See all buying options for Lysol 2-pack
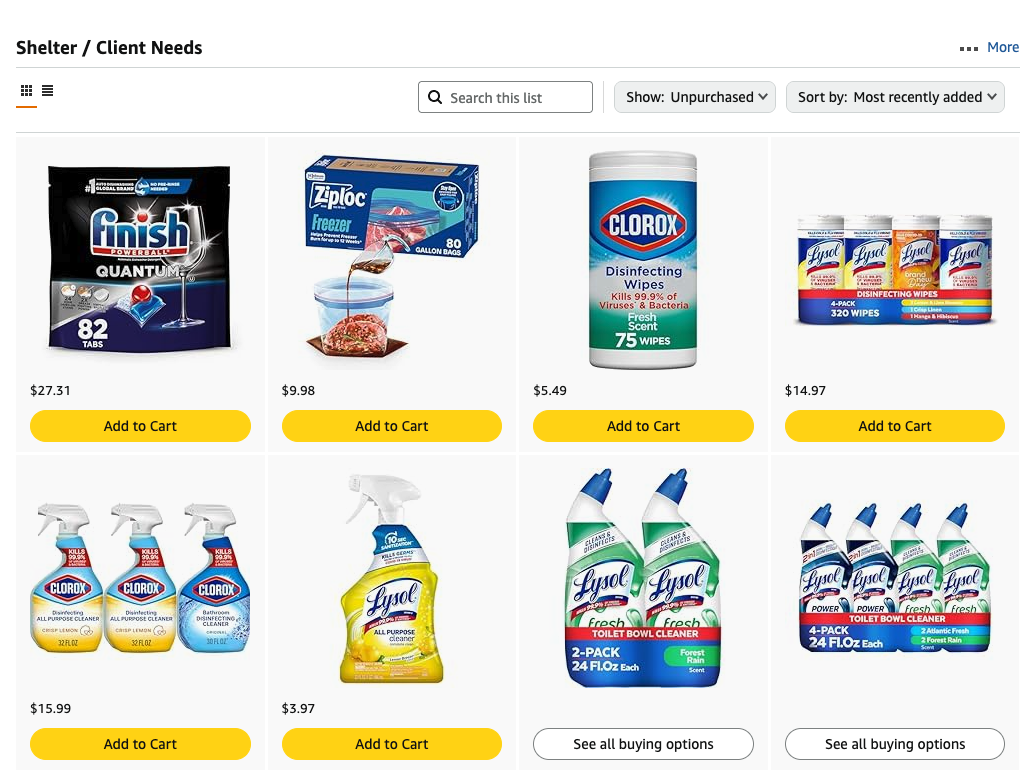 tap(643, 744)
